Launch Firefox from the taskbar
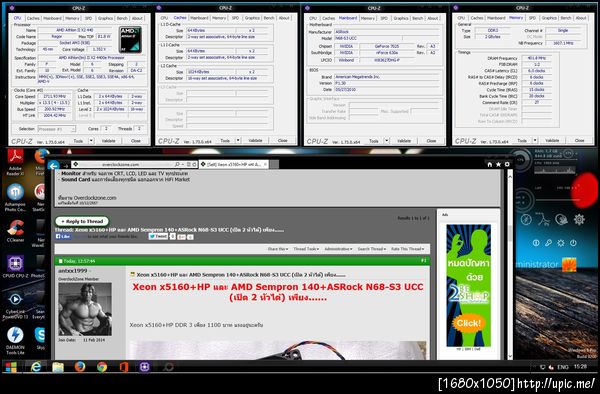Image resolution: width=600 pixels, height=394 pixels. point(80,367)
